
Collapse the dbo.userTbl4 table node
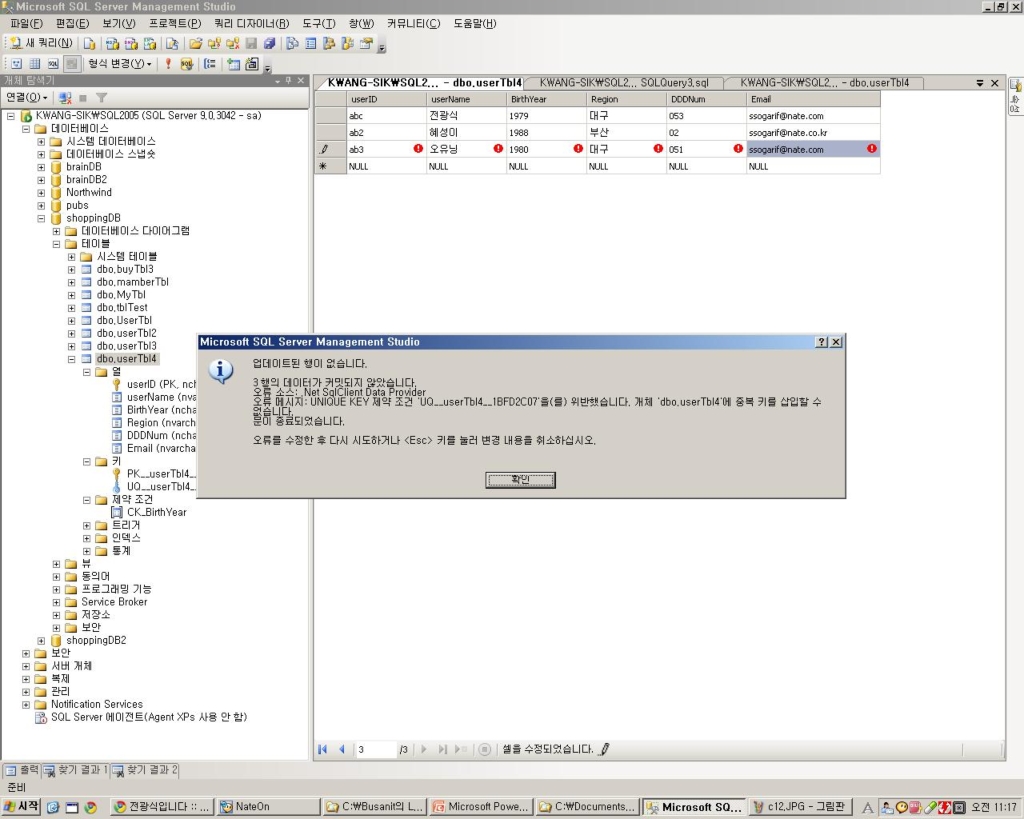[72, 359]
